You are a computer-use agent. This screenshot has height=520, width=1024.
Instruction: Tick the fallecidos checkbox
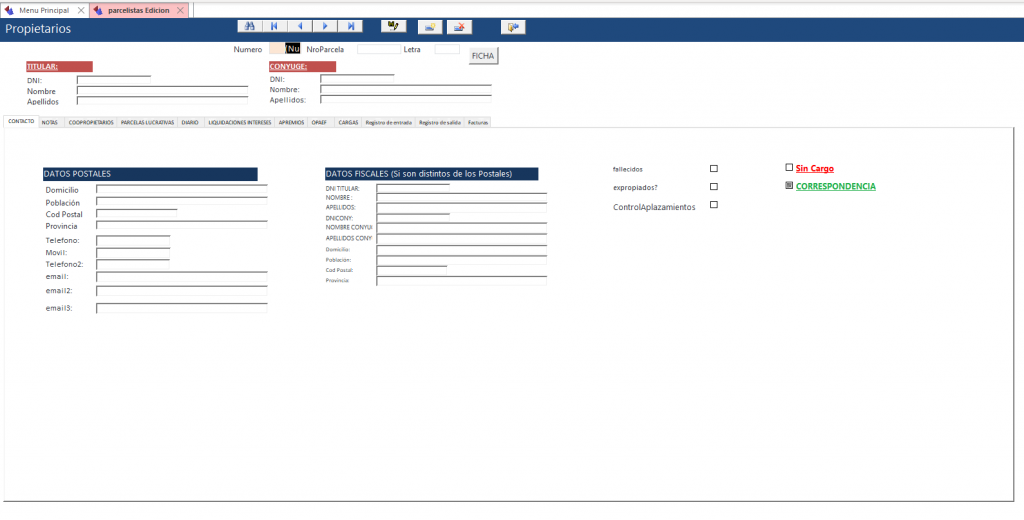[x=713, y=169]
